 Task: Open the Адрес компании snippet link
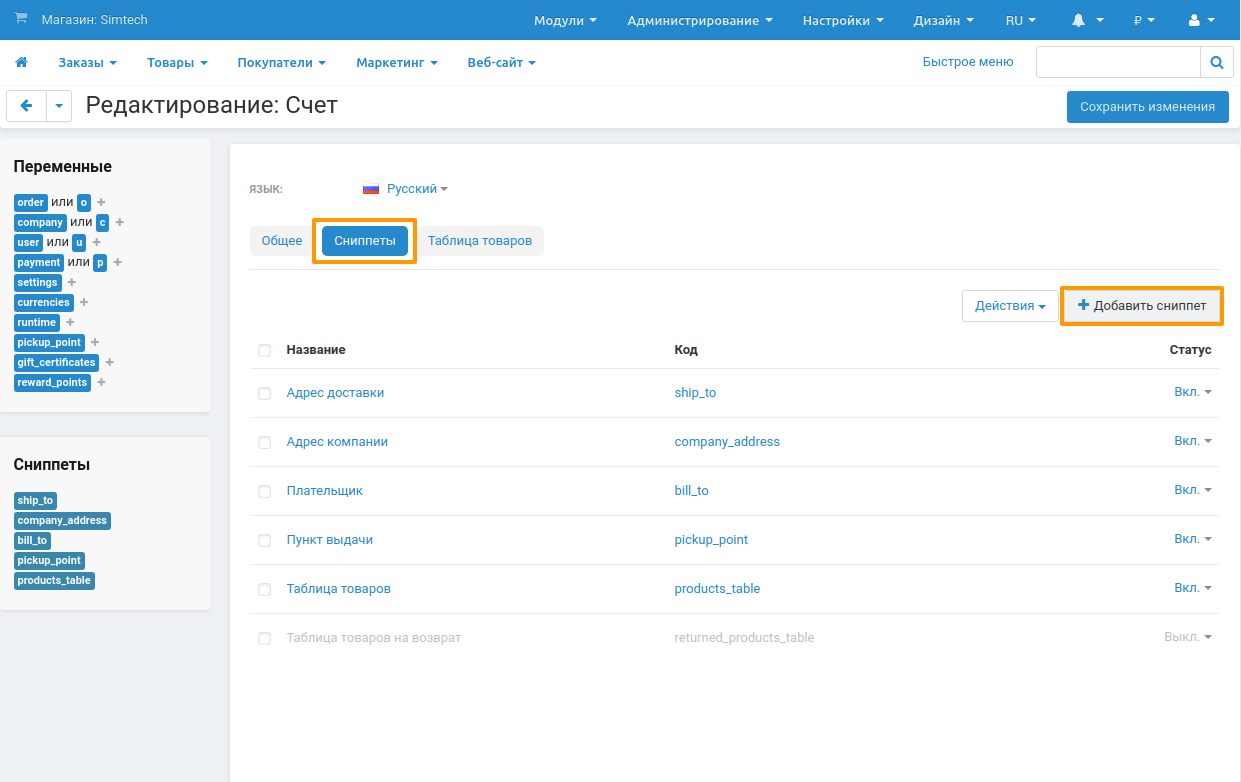(x=337, y=442)
